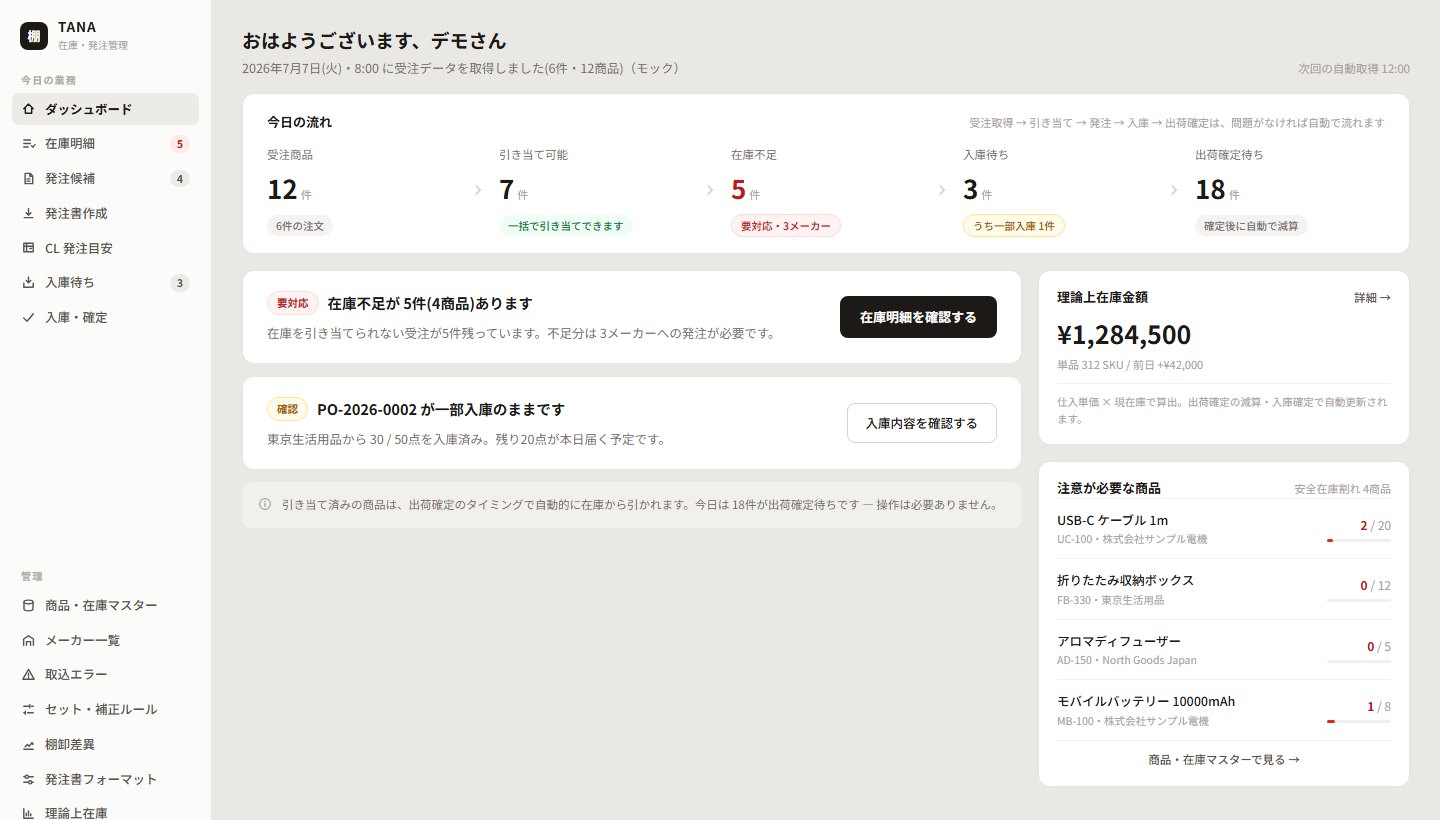Click the 確定後に自動で減算 pill

1251,226
